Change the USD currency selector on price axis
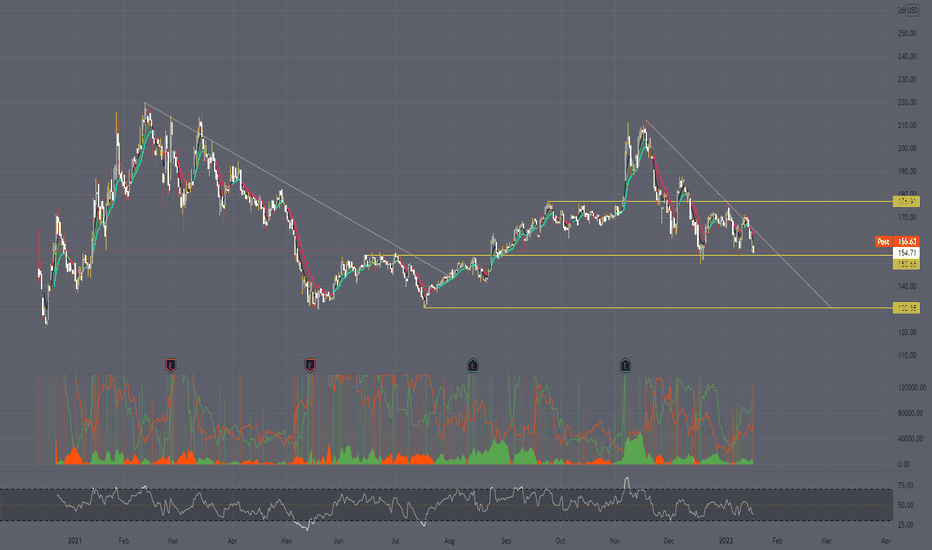This screenshot has width=932, height=550. (x=912, y=10)
